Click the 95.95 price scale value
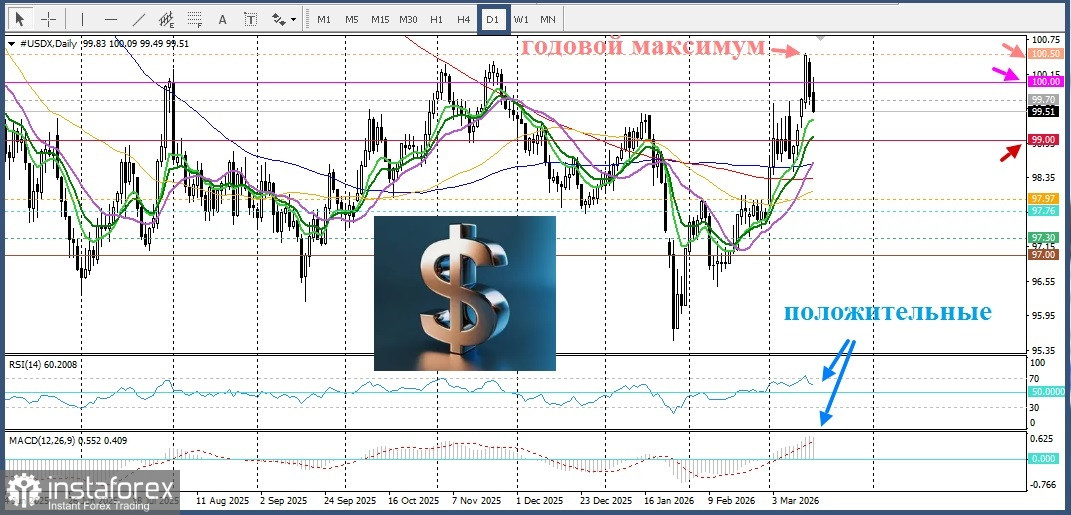The width and height of the screenshot is (1071, 515). 1045,316
